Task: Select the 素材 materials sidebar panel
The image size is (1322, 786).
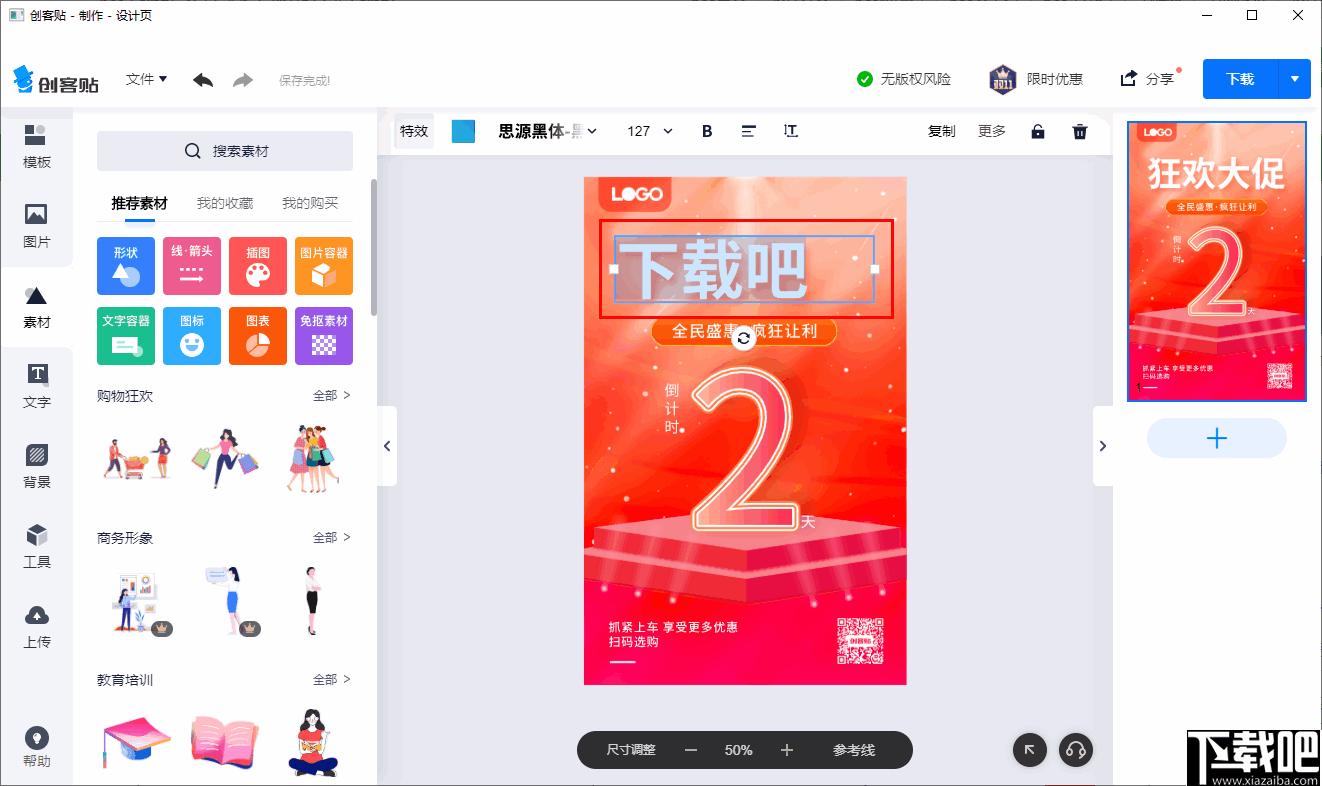Action: tap(36, 307)
